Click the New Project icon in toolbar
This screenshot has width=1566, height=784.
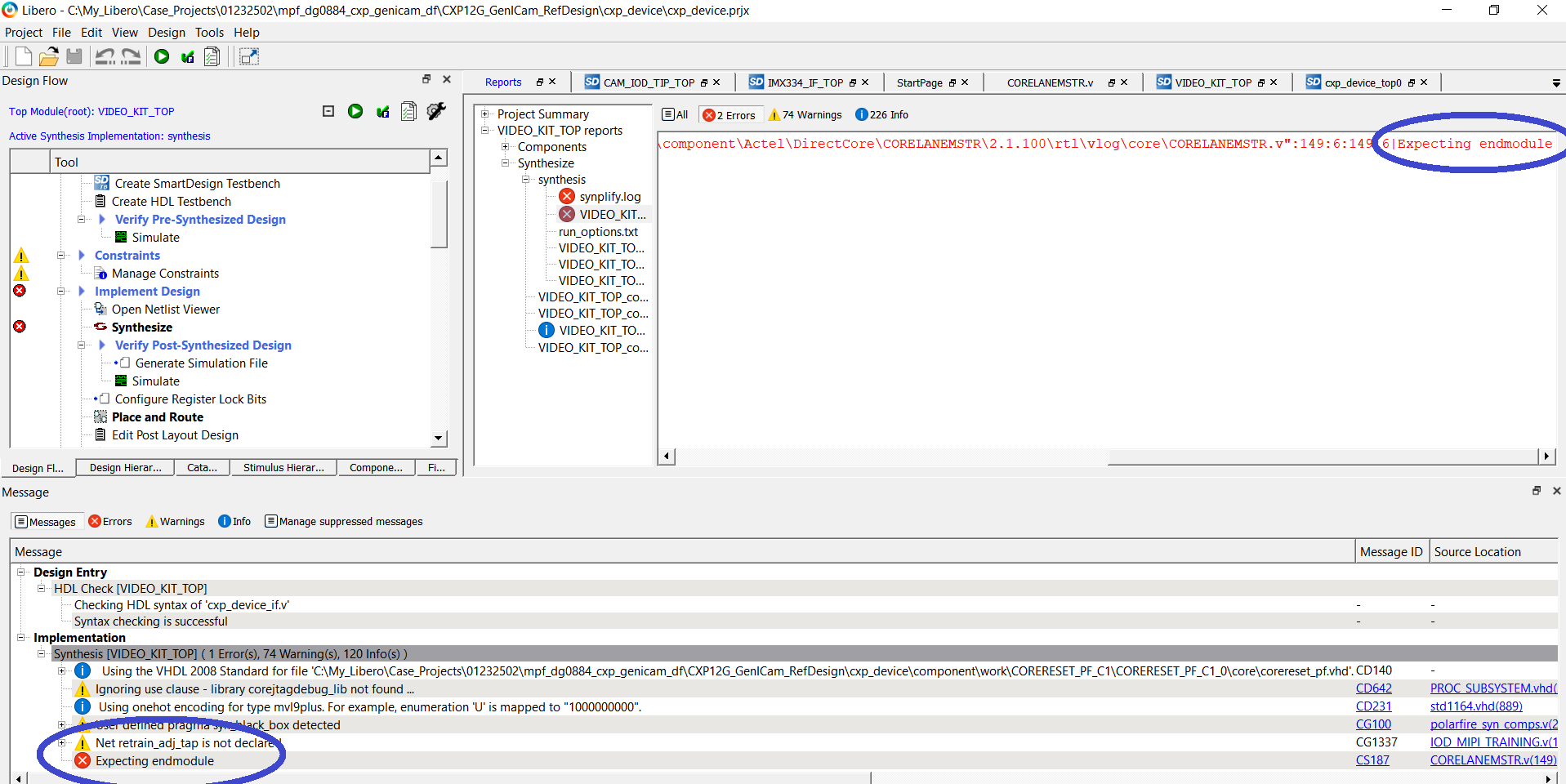tap(24, 56)
